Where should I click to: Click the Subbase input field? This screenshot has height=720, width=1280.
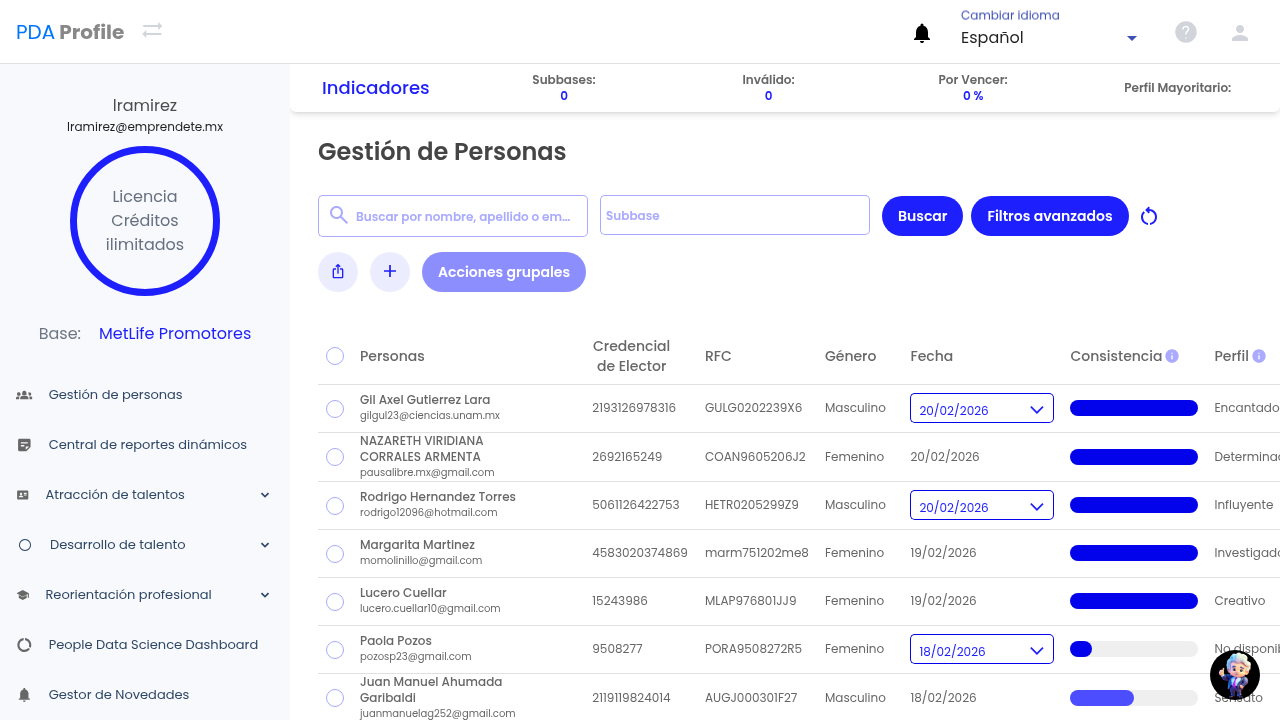tap(734, 215)
